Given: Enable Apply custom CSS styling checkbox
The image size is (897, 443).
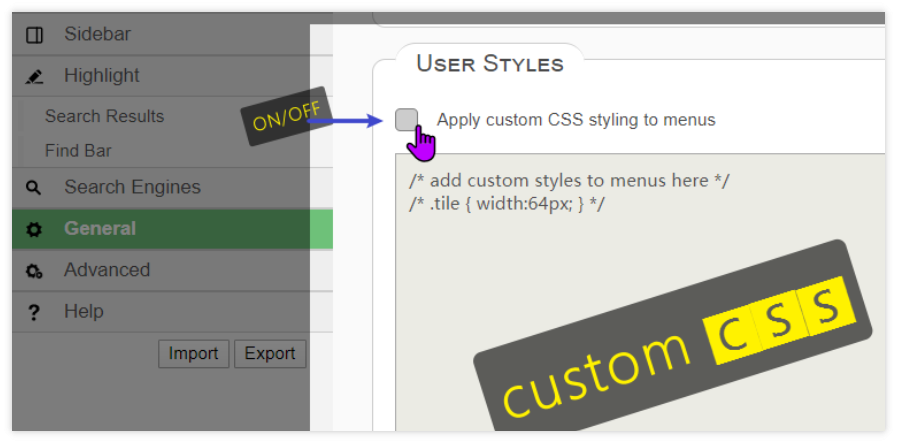Looking at the screenshot, I should pyautogui.click(x=407, y=120).
